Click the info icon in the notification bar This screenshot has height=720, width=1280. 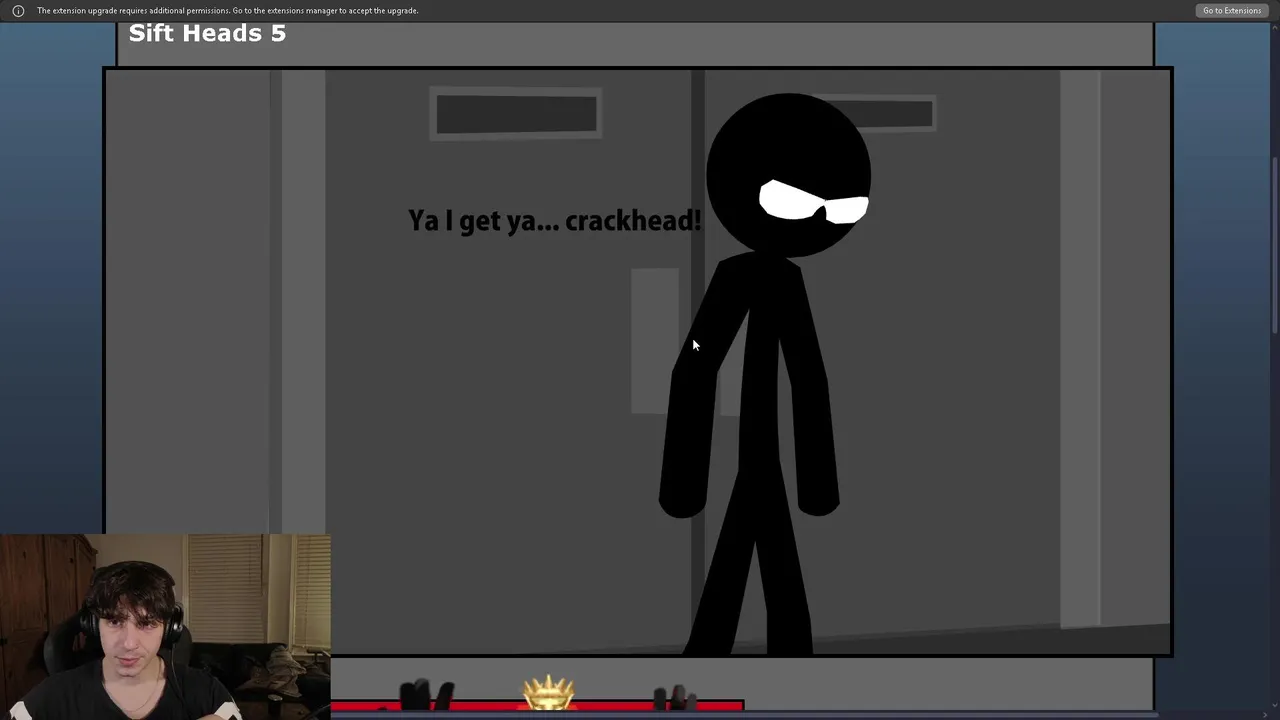pyautogui.click(x=18, y=11)
